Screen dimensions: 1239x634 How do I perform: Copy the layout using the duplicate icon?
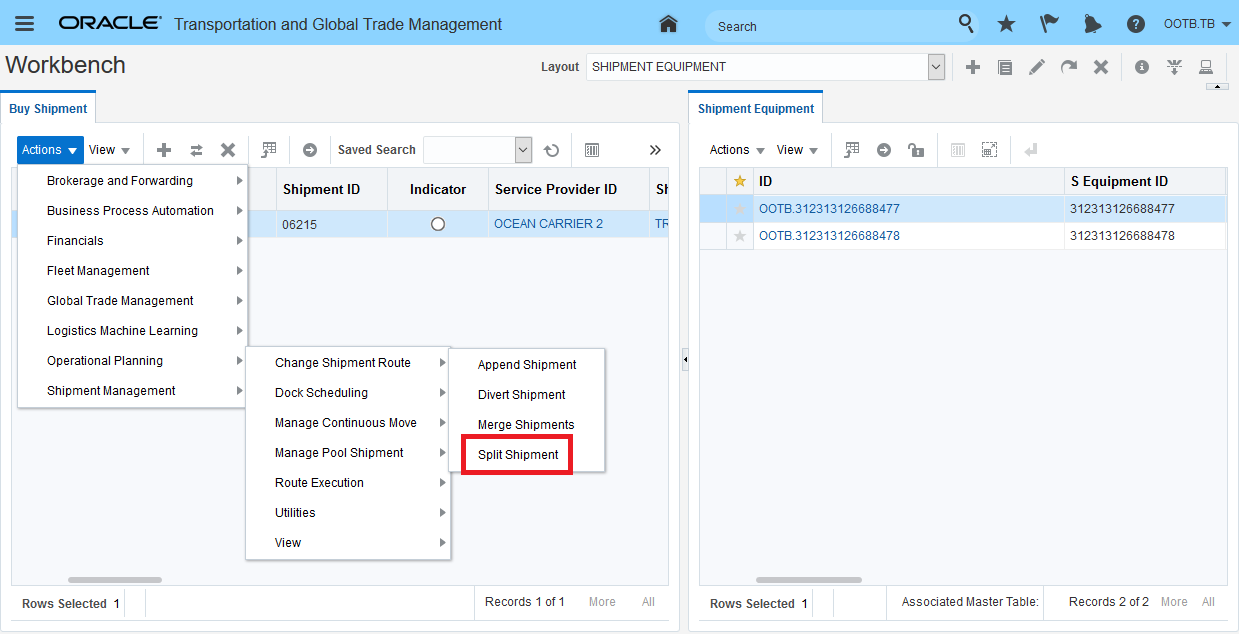[x=1005, y=67]
